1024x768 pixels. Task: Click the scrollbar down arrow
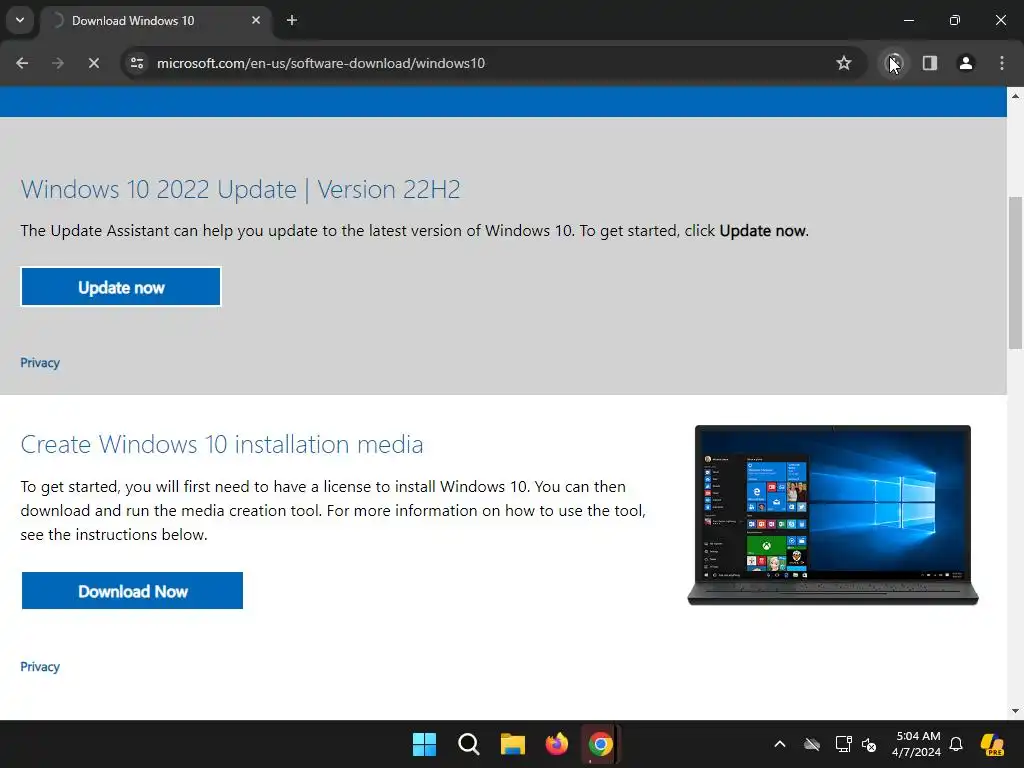[x=1015, y=711]
